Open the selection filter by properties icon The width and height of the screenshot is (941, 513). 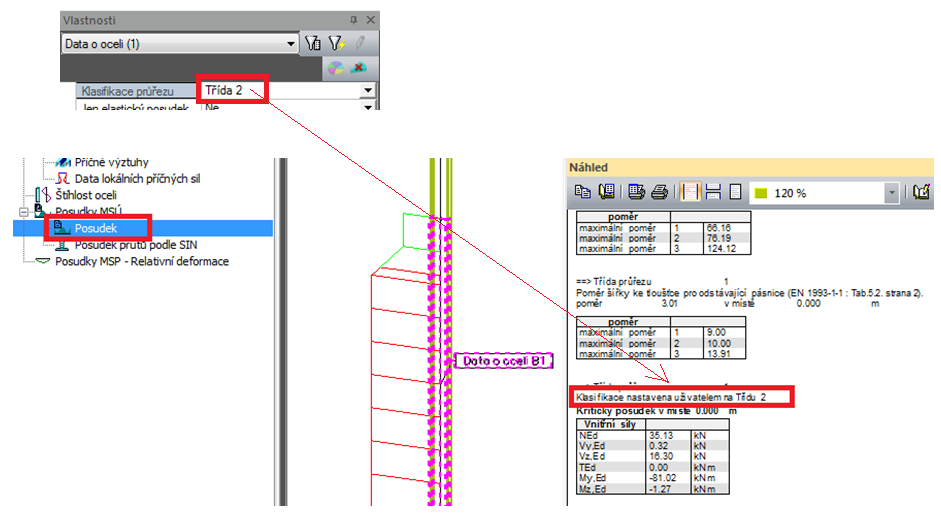(x=313, y=43)
